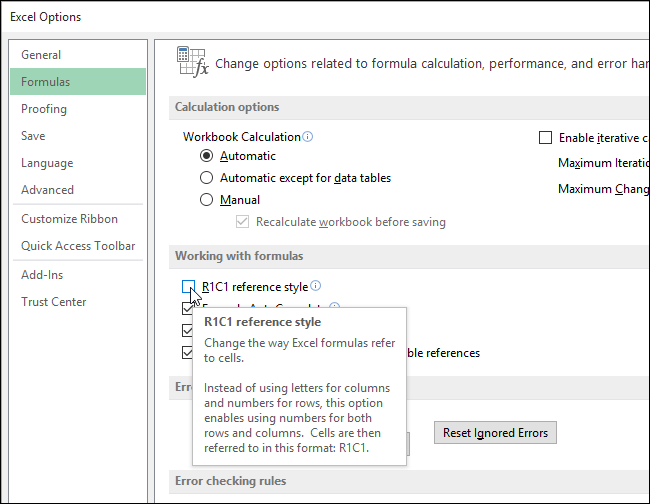This screenshot has width=650, height=504.
Task: Click the Maximum Iterations label
Action: (604, 163)
